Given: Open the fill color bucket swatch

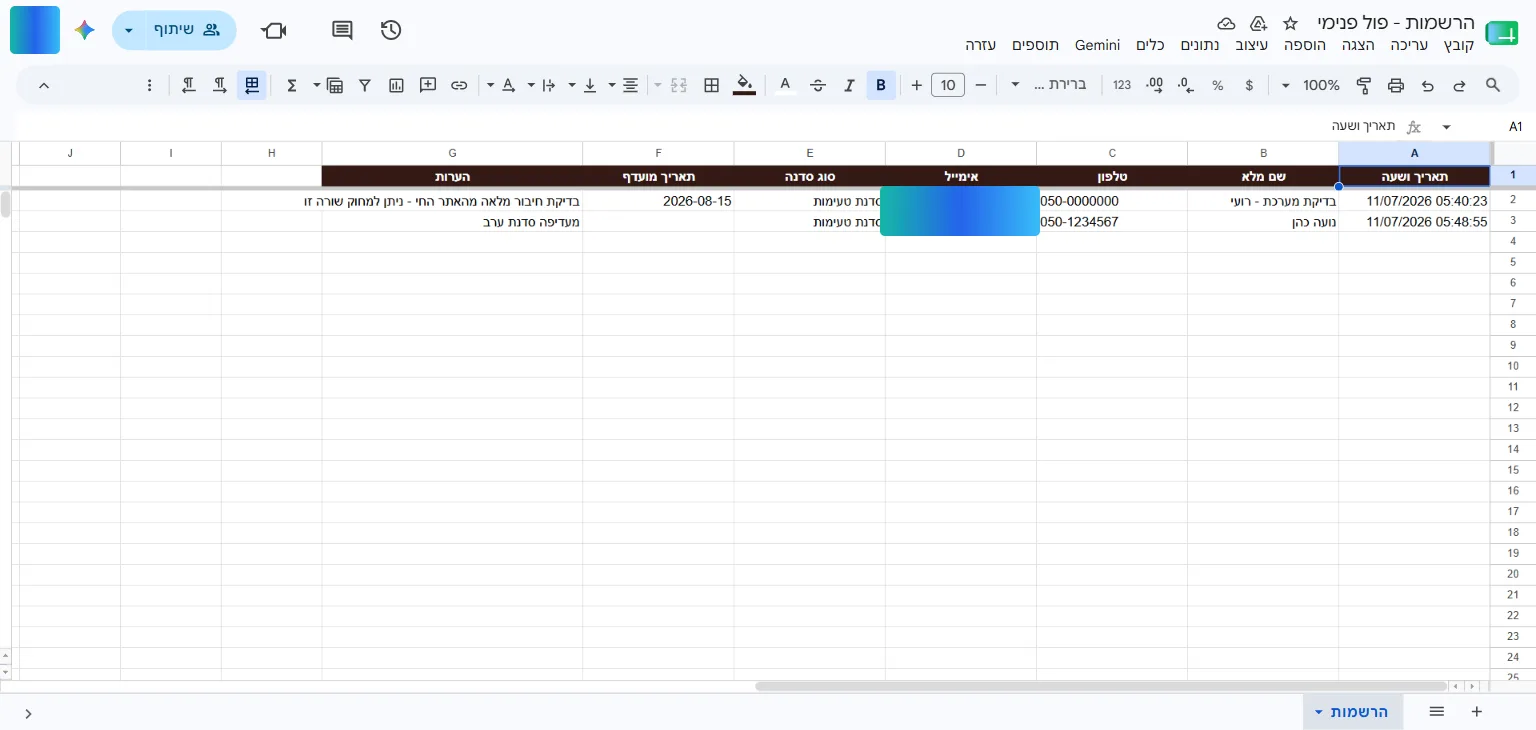Looking at the screenshot, I should 744,86.
